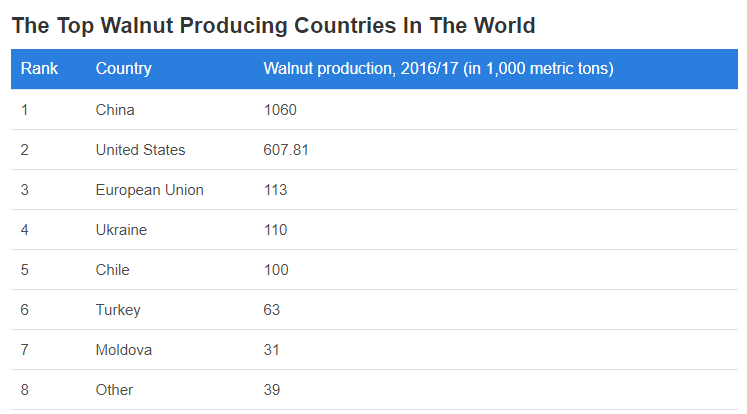
Task: Click Moldova's production value 31
Action: [x=271, y=350]
